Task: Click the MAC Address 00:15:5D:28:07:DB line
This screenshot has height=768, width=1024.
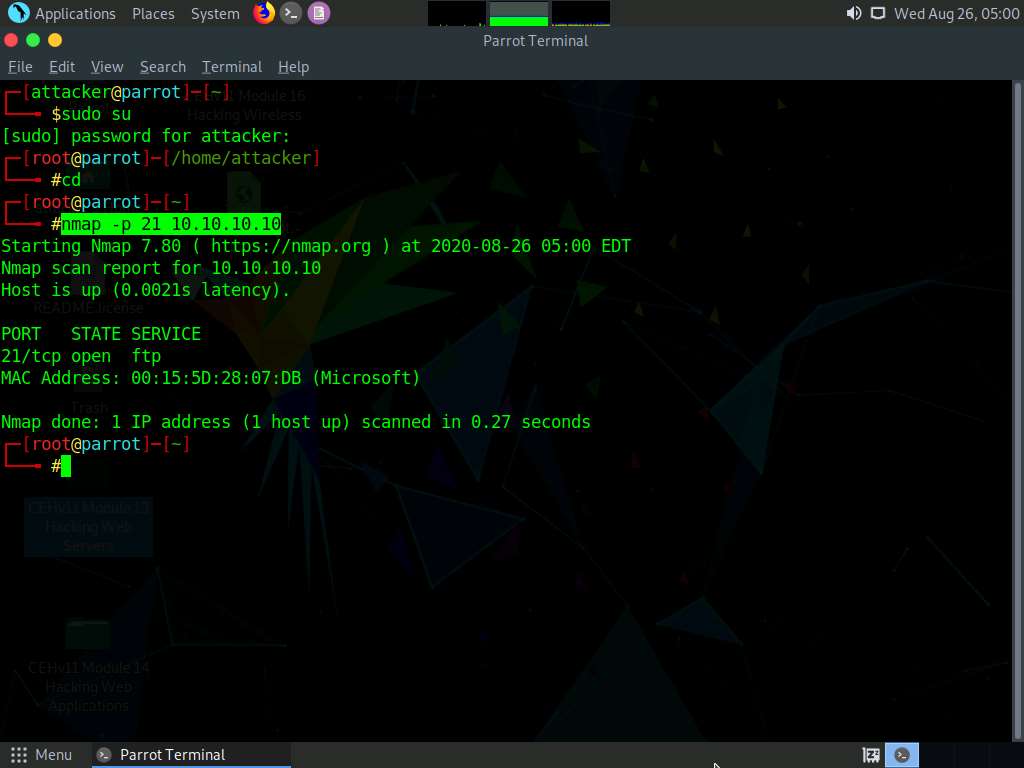Action: coord(210,378)
